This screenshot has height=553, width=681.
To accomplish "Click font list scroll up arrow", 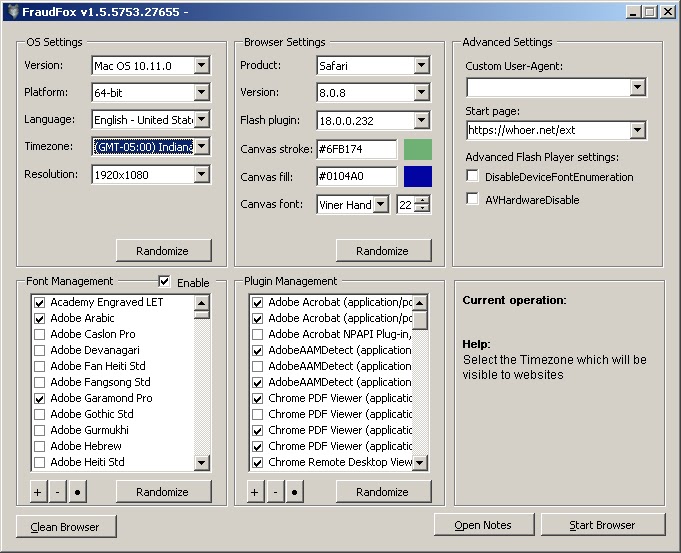I will tap(202, 302).
